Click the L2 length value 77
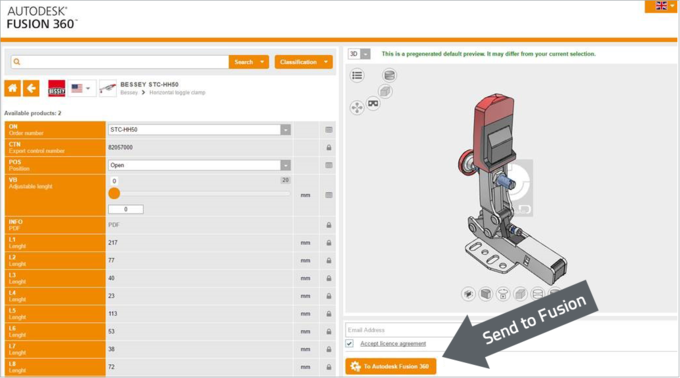680x378 pixels. [111, 261]
